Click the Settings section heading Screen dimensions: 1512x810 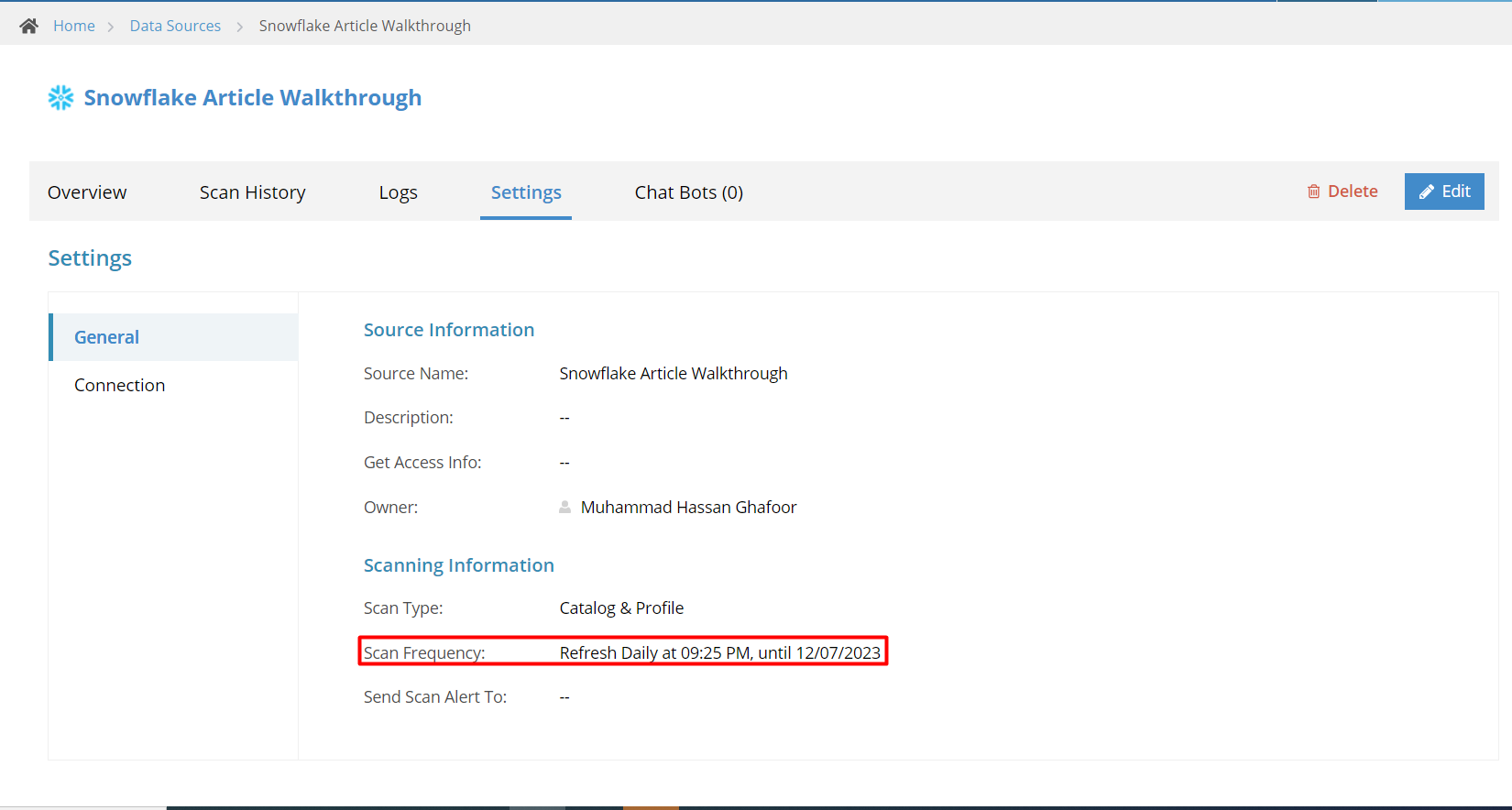pos(90,258)
